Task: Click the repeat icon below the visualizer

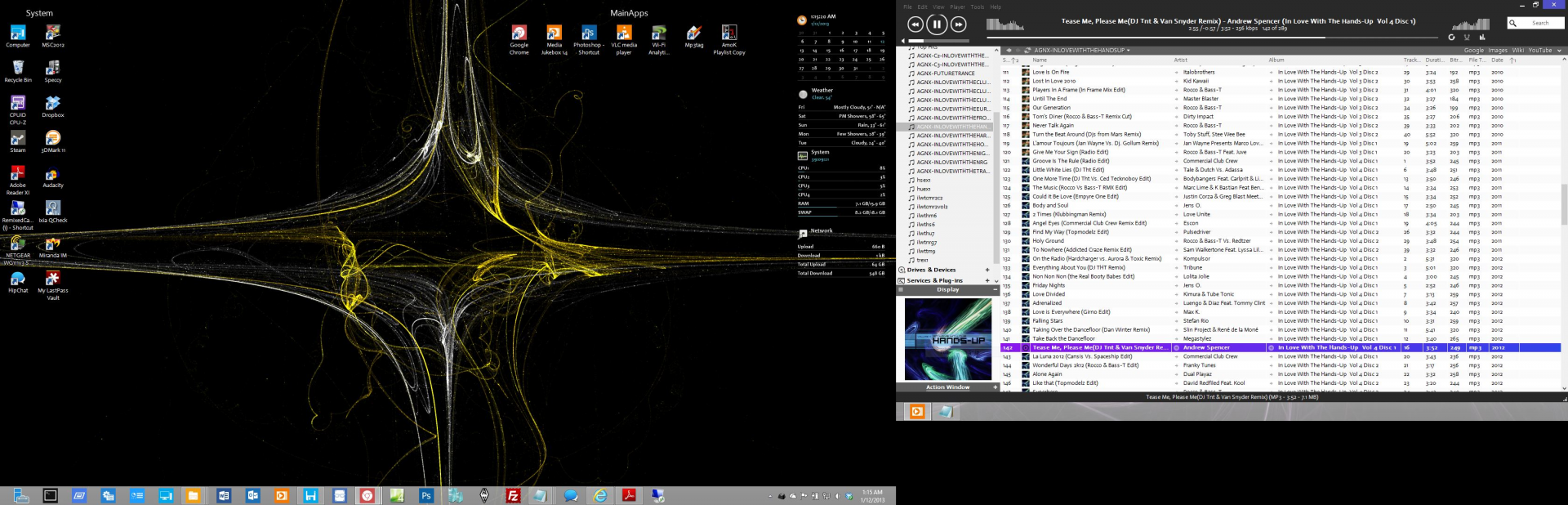Action: coord(1451,38)
